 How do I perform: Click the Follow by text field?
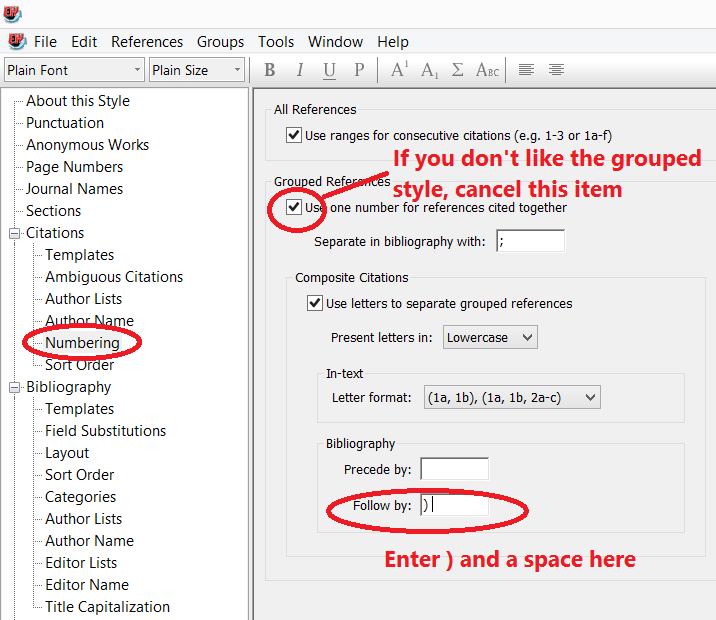point(454,505)
